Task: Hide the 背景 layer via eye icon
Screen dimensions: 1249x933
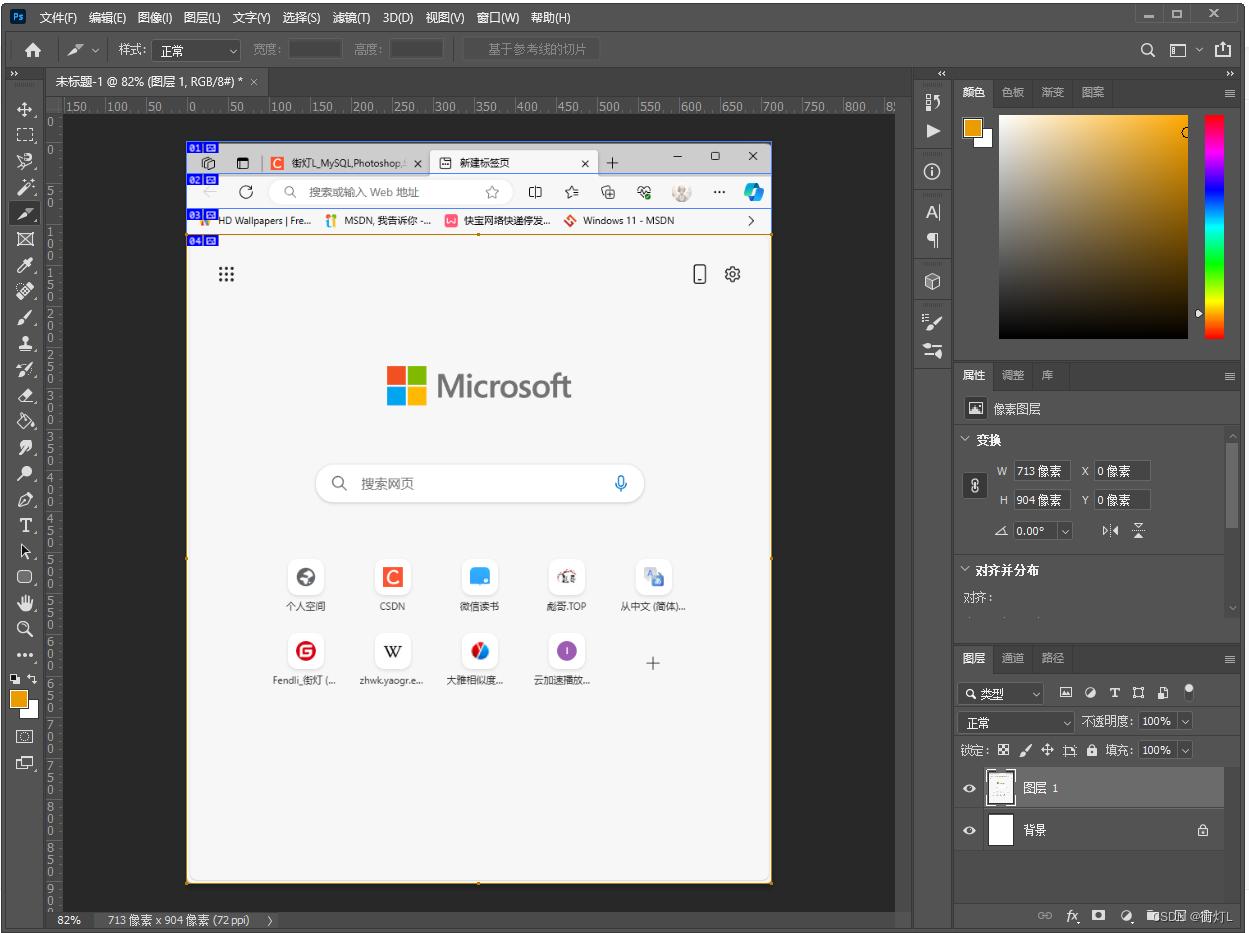Action: [969, 830]
